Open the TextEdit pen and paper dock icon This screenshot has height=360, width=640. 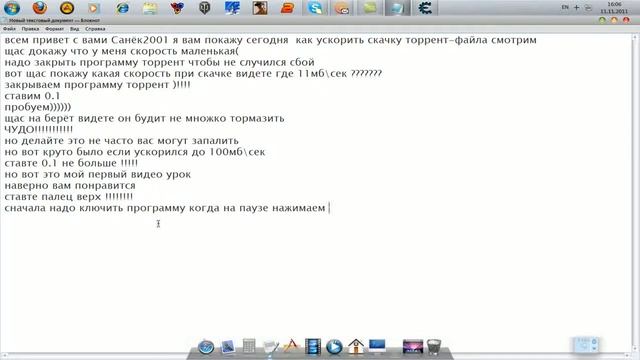point(271,347)
